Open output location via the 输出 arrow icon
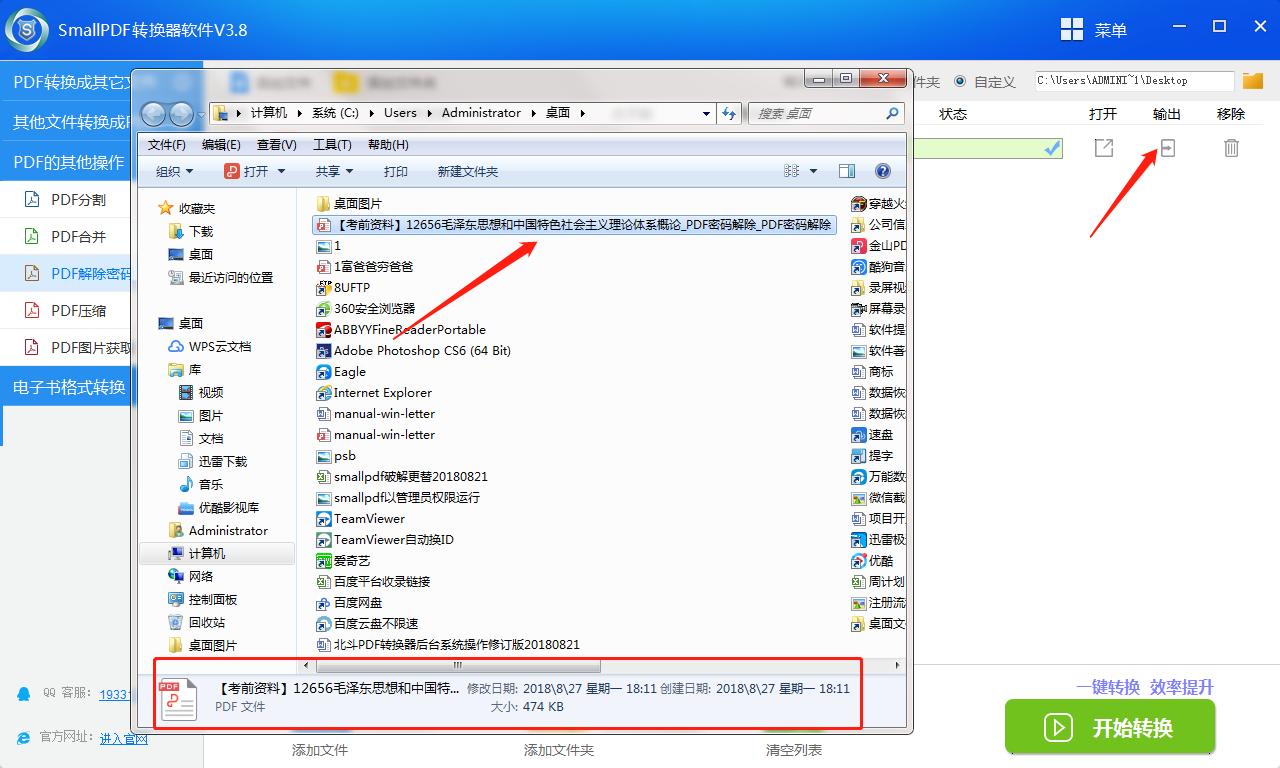The height and width of the screenshot is (768, 1280). (1167, 147)
